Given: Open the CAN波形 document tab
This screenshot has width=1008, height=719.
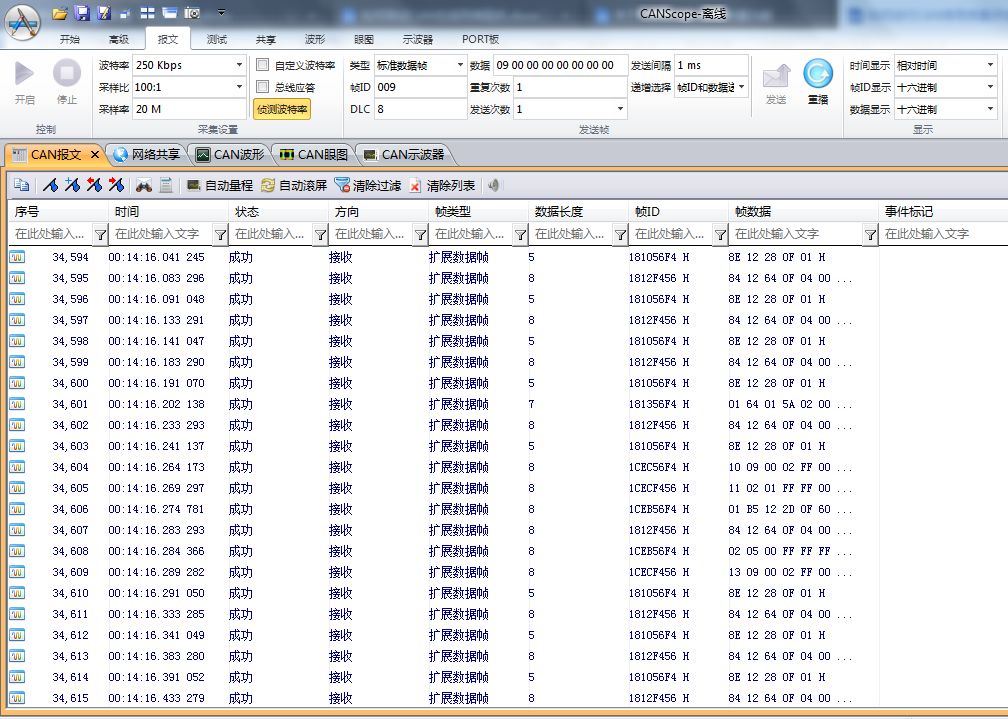Looking at the screenshot, I should [230, 154].
